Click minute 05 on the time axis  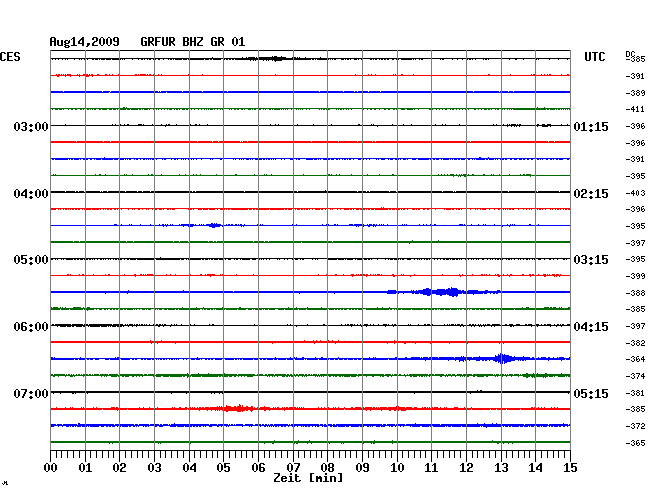223,467
